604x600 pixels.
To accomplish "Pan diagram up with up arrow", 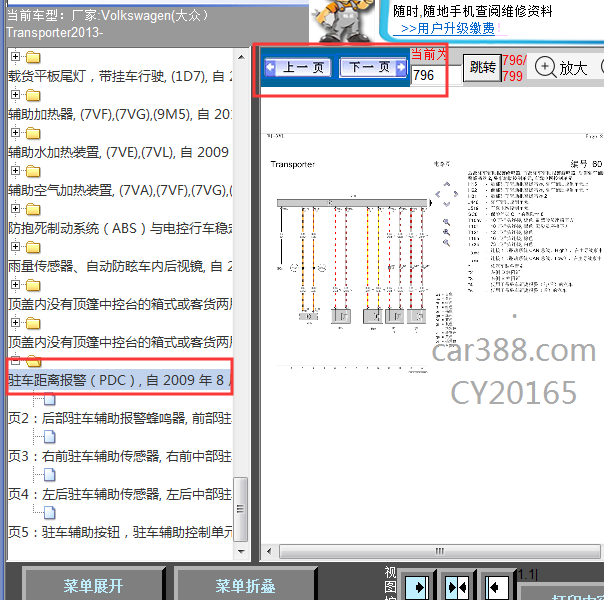I will point(446,184).
